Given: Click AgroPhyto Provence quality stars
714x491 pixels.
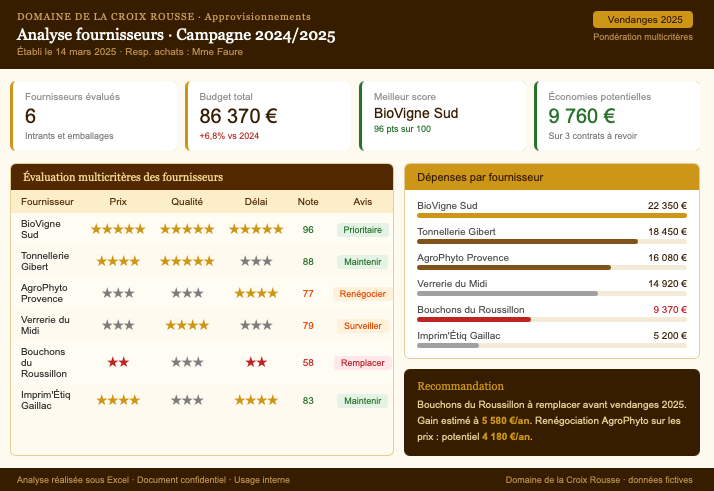Looking at the screenshot, I should pyautogui.click(x=187, y=293).
